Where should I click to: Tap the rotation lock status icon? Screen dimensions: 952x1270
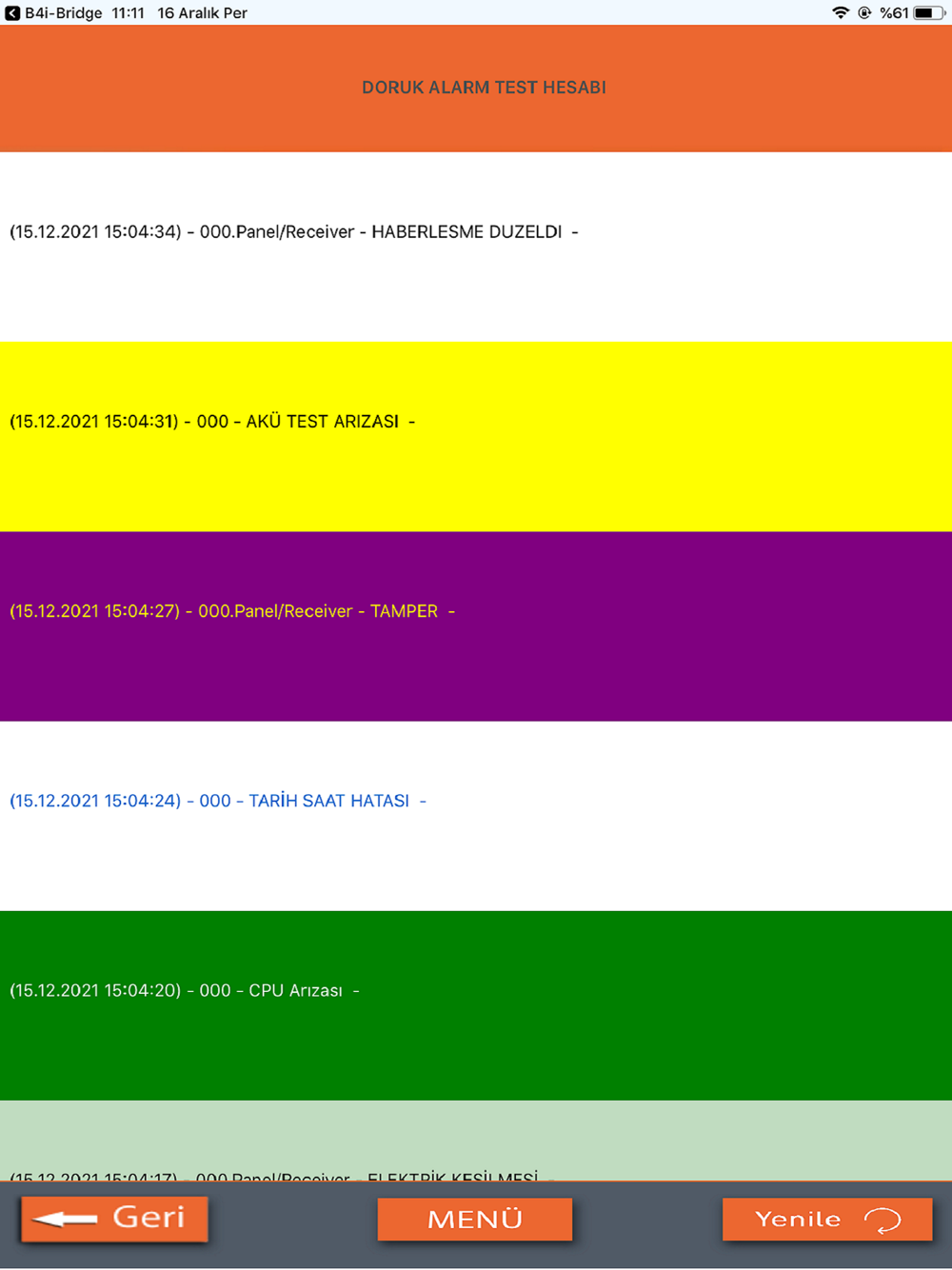[x=864, y=12]
